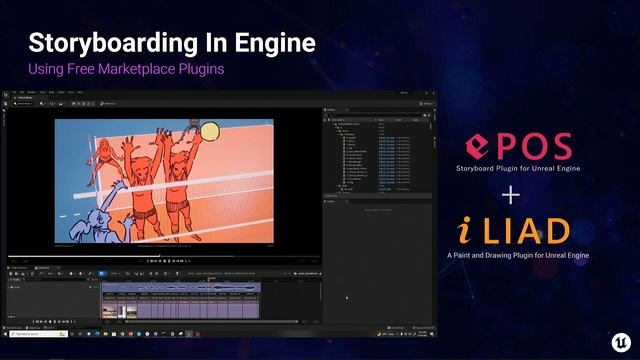Click the add Track button in Sequencer
The width and height of the screenshot is (640, 360).
[15, 280]
